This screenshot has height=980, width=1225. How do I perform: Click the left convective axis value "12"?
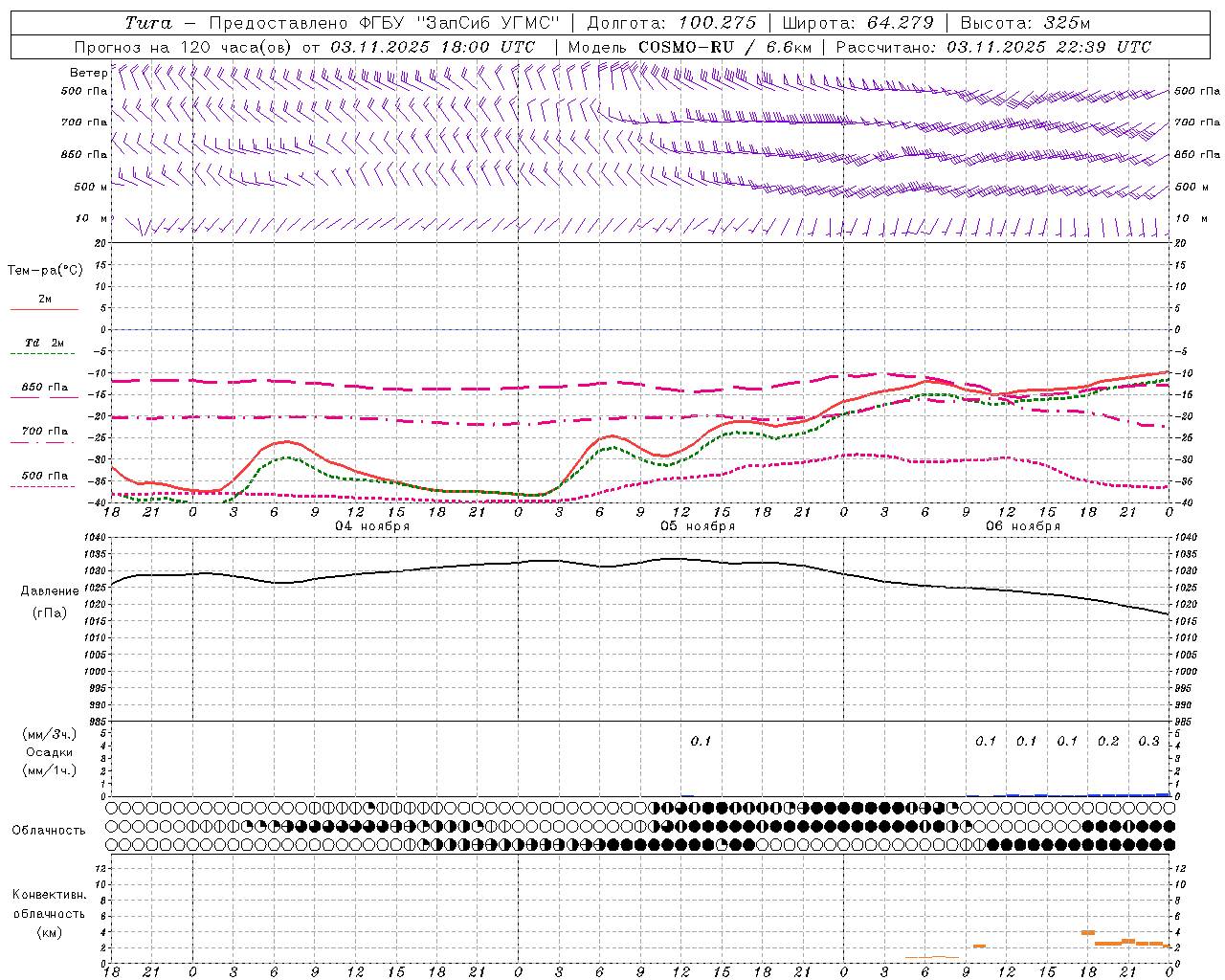pyautogui.click(x=102, y=868)
